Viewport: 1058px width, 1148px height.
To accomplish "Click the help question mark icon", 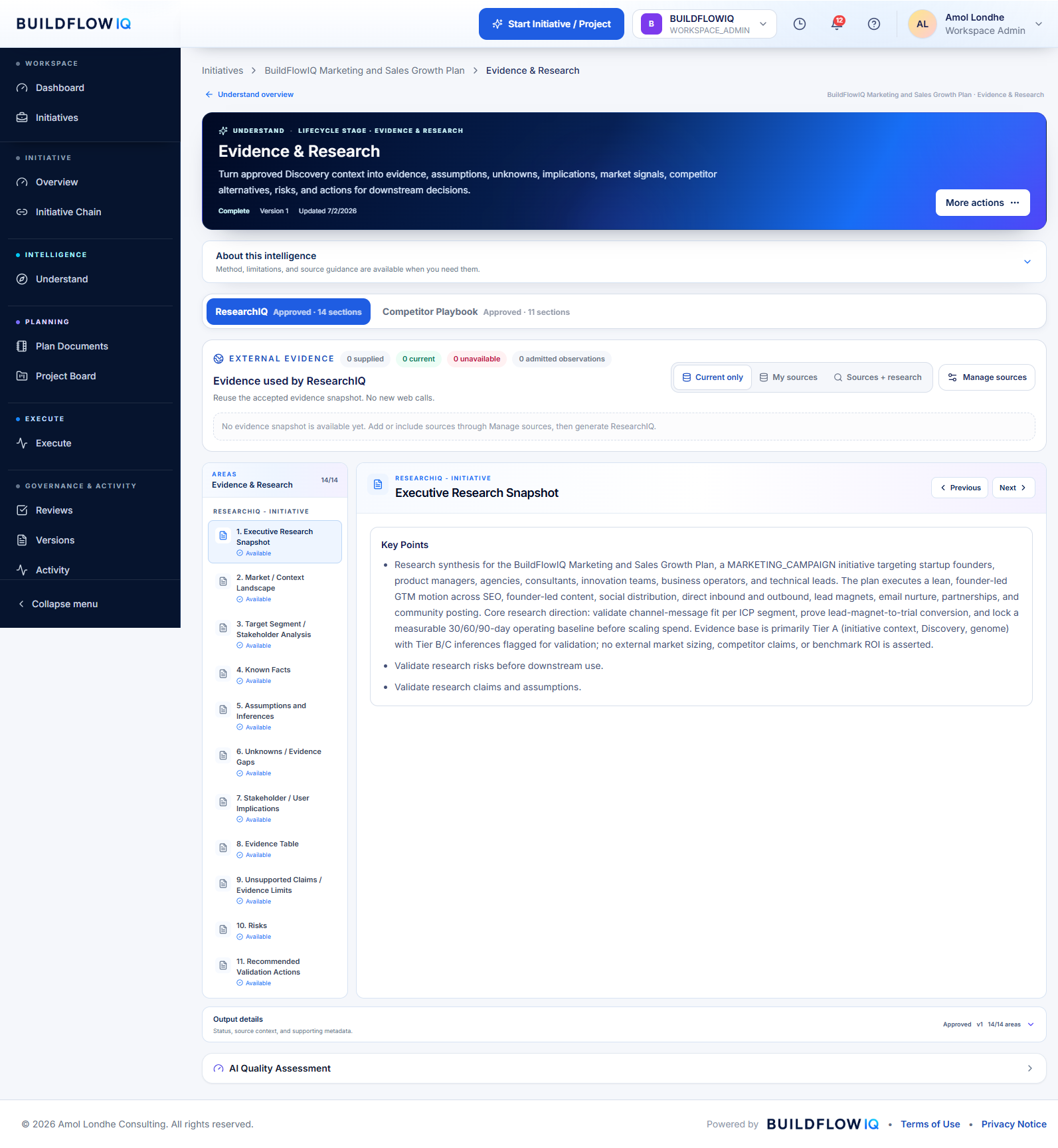I will (x=874, y=24).
